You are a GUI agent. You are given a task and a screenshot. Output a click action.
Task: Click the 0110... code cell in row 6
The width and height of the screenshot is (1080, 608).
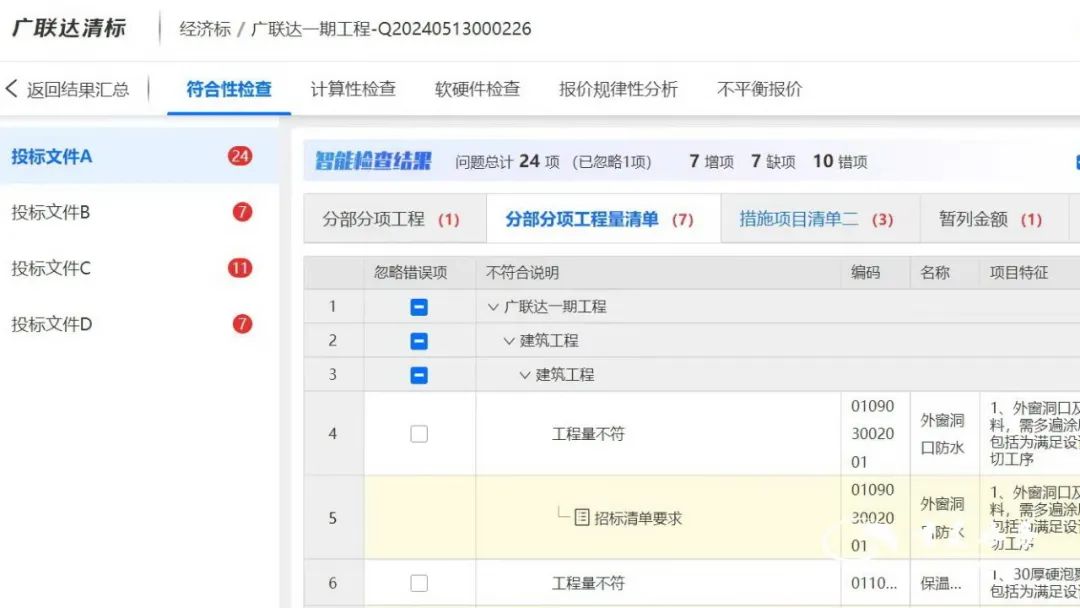(874, 583)
